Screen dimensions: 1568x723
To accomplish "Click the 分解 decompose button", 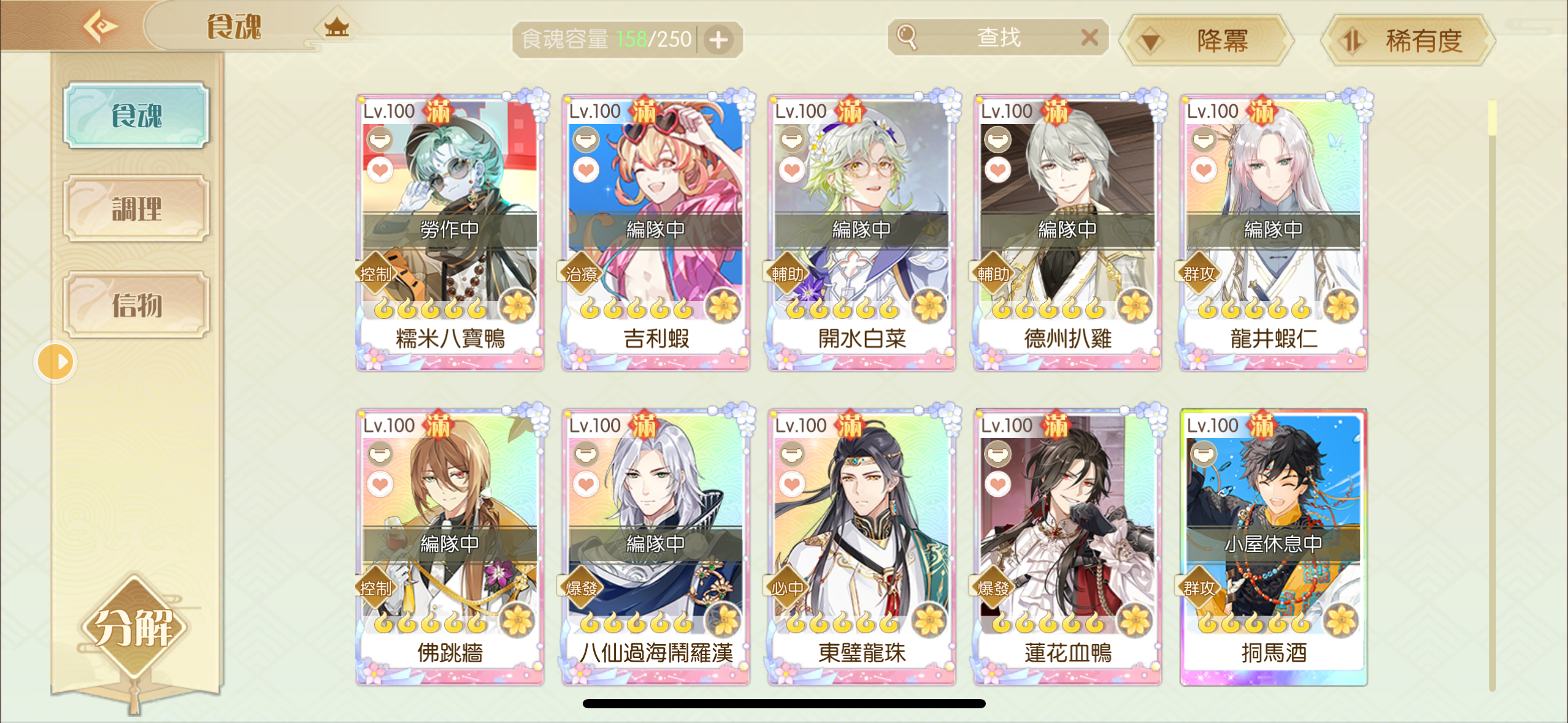I will pyautogui.click(x=134, y=628).
